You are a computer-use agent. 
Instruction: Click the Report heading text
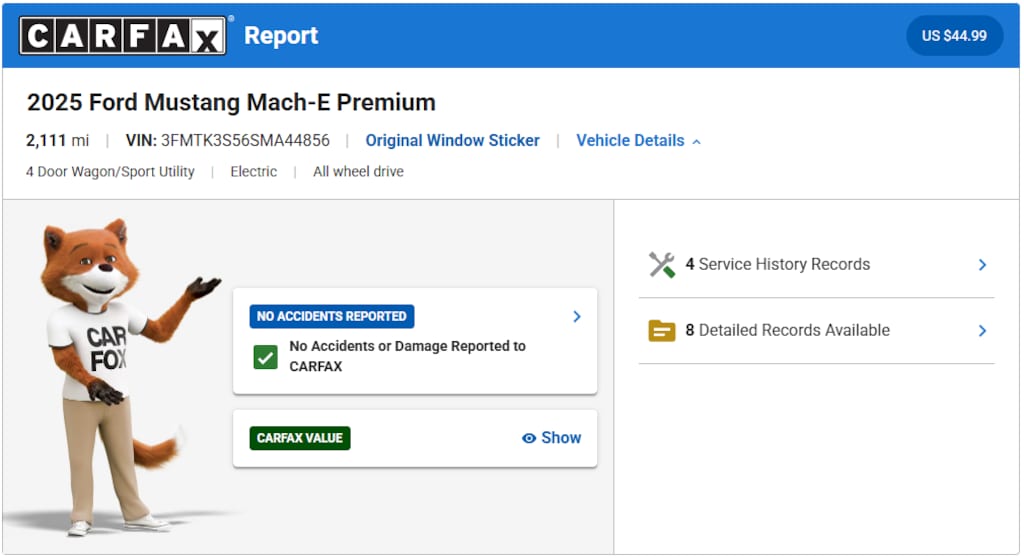281,35
